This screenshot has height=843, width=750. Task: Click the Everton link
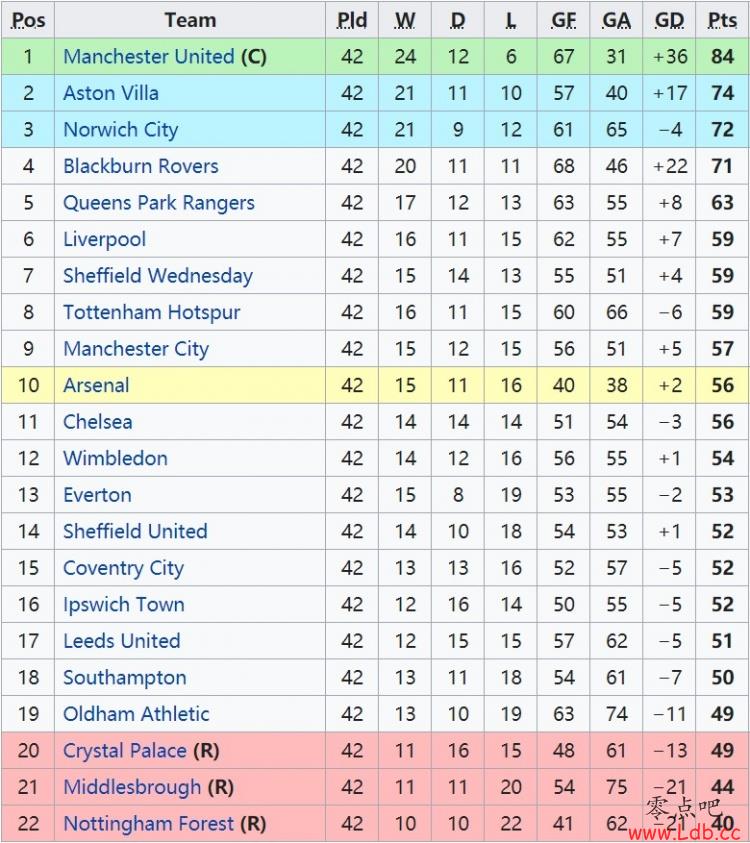tap(97, 495)
